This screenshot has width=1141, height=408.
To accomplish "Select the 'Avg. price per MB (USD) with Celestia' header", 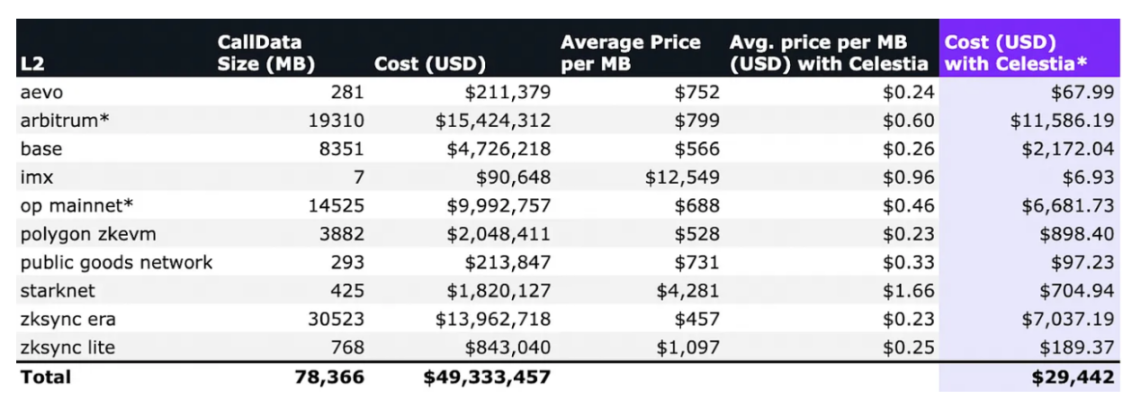I will tap(833, 53).
